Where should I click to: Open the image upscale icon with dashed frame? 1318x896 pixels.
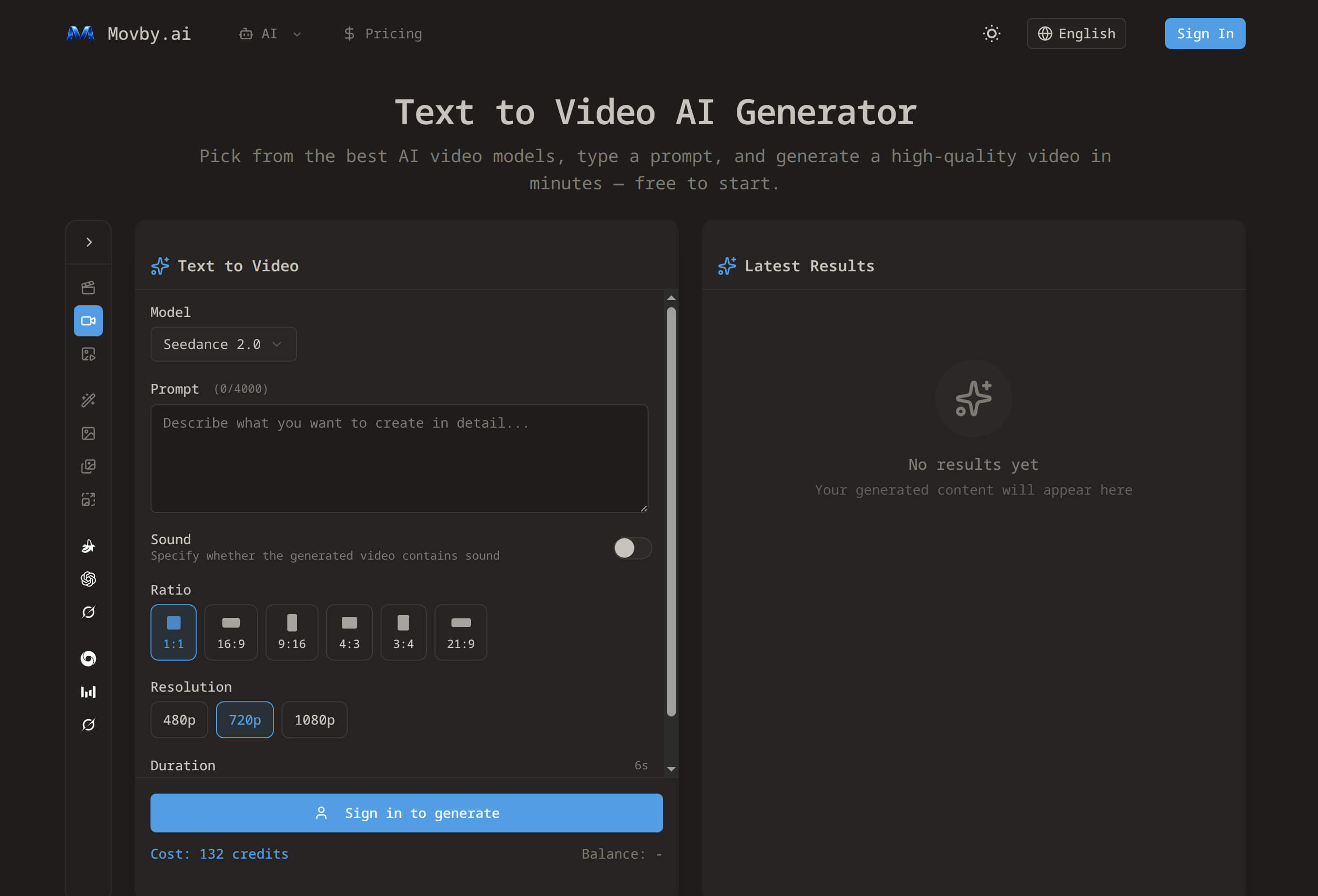(x=88, y=499)
